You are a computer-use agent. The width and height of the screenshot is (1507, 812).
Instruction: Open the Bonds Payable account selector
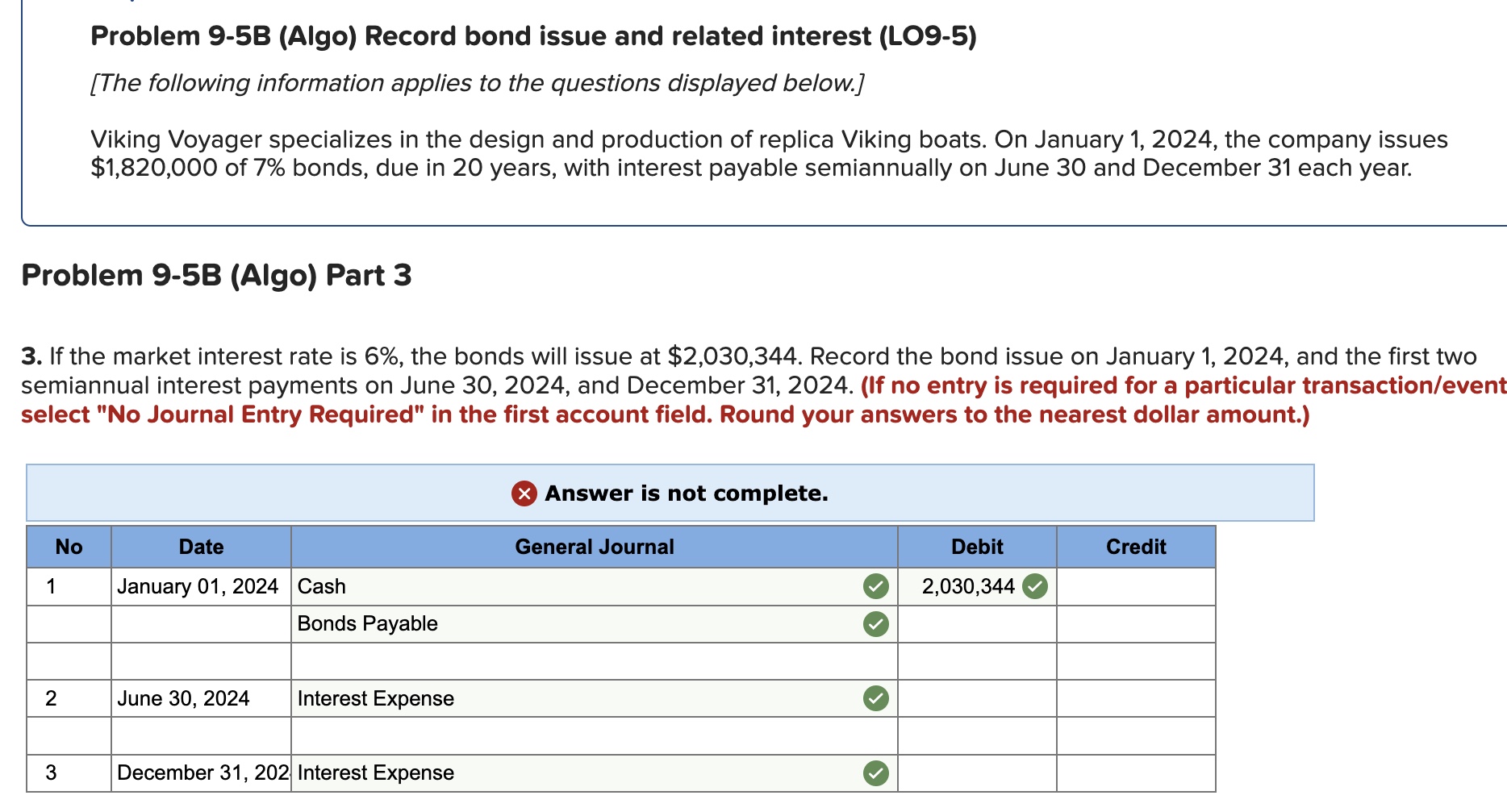point(565,623)
